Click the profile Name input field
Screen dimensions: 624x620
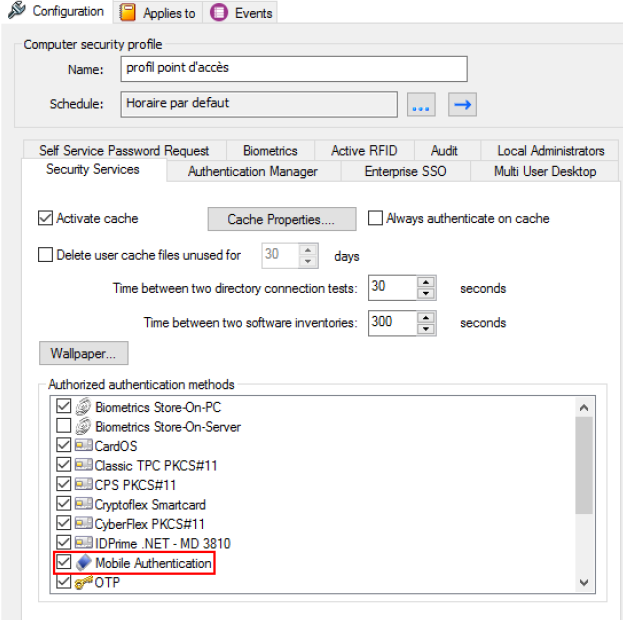(294, 69)
